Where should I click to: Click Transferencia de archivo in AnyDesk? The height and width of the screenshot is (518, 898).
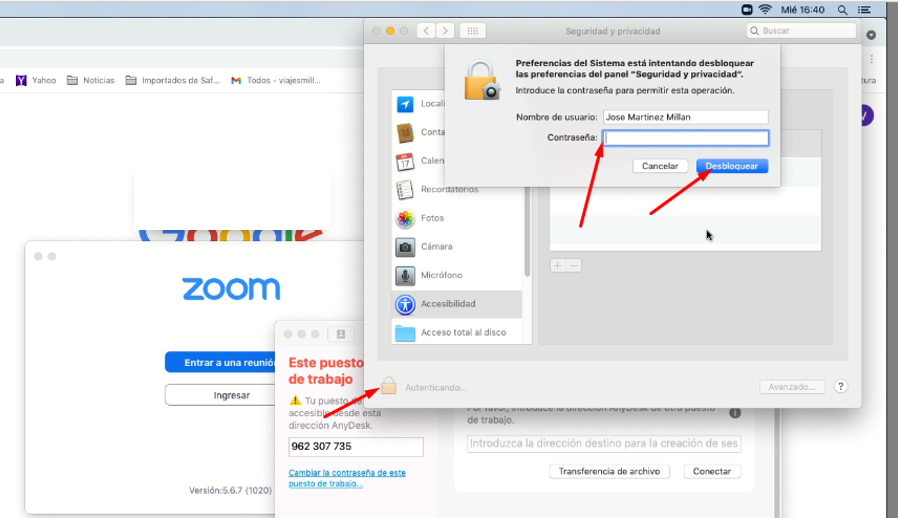pos(609,472)
